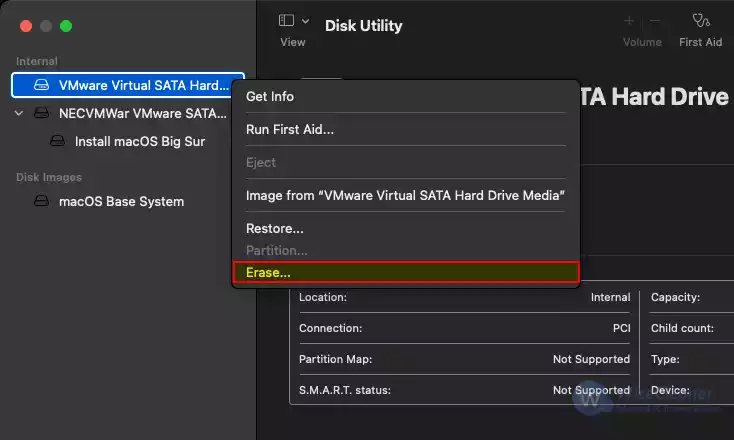Select Install macOS Big Sur volume
Image resolution: width=734 pixels, height=440 pixels.
[x=128, y=141]
